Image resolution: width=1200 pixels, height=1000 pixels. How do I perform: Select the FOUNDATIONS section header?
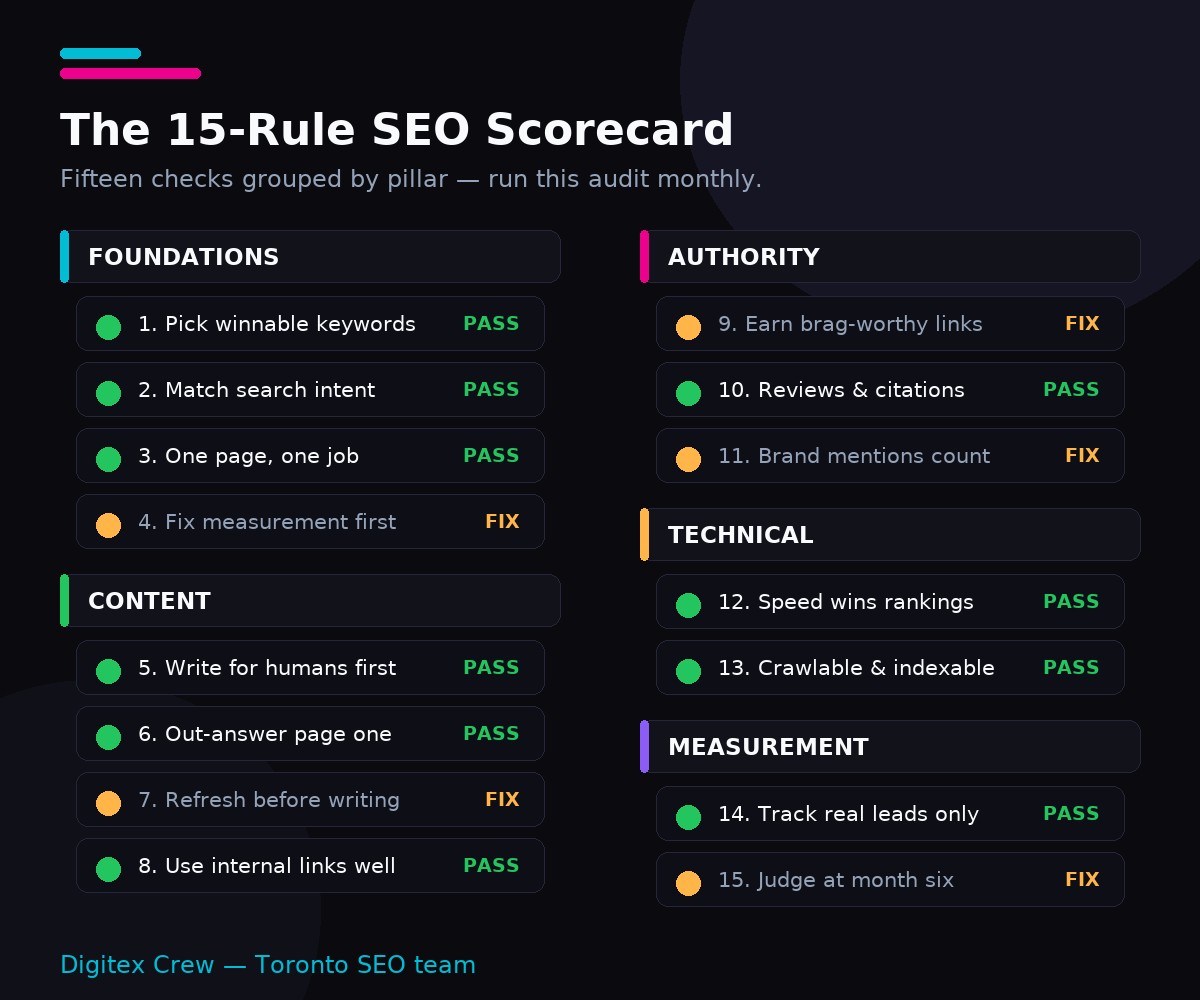coord(310,257)
